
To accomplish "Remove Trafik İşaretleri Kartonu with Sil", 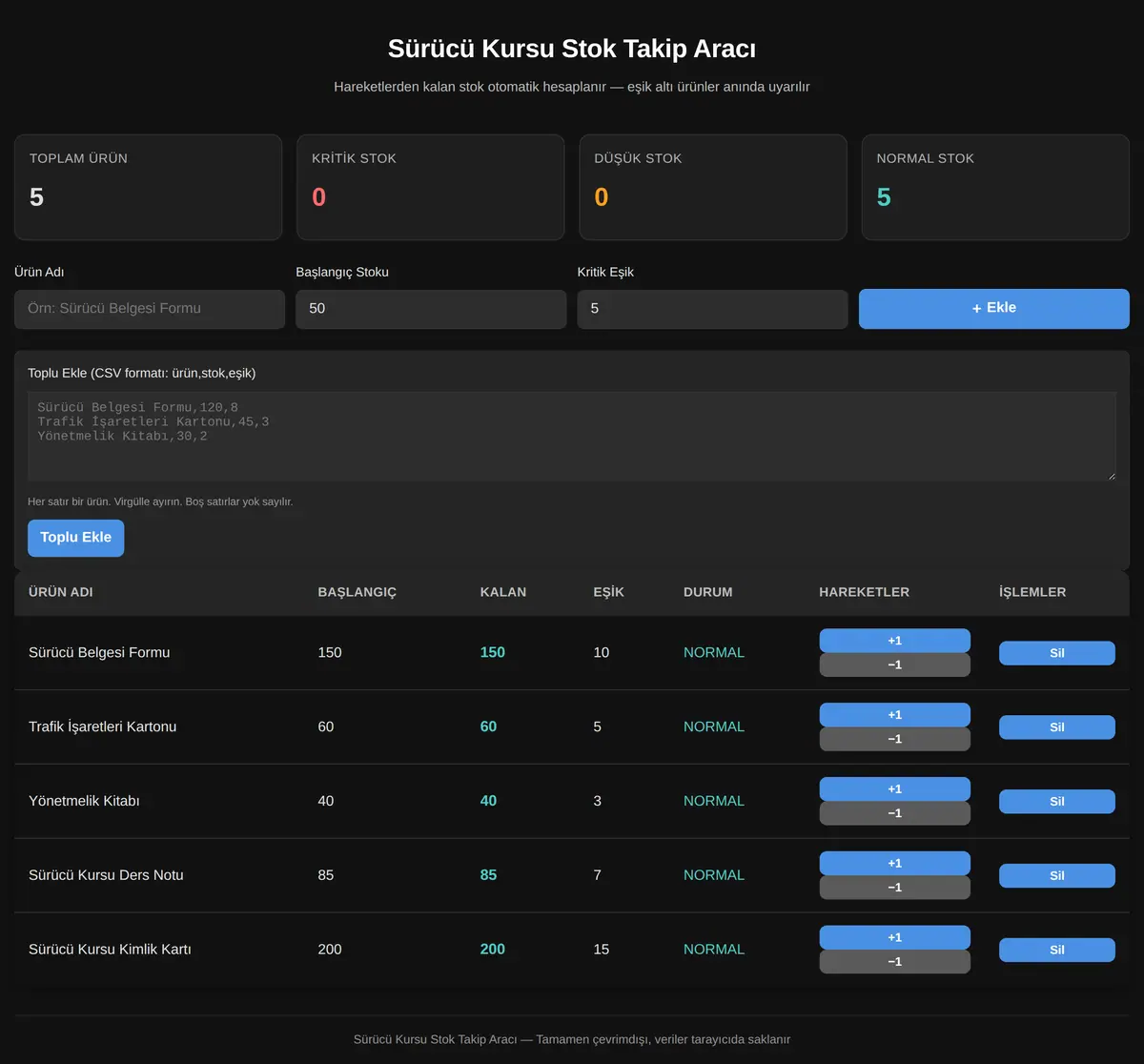I will 1057,727.
